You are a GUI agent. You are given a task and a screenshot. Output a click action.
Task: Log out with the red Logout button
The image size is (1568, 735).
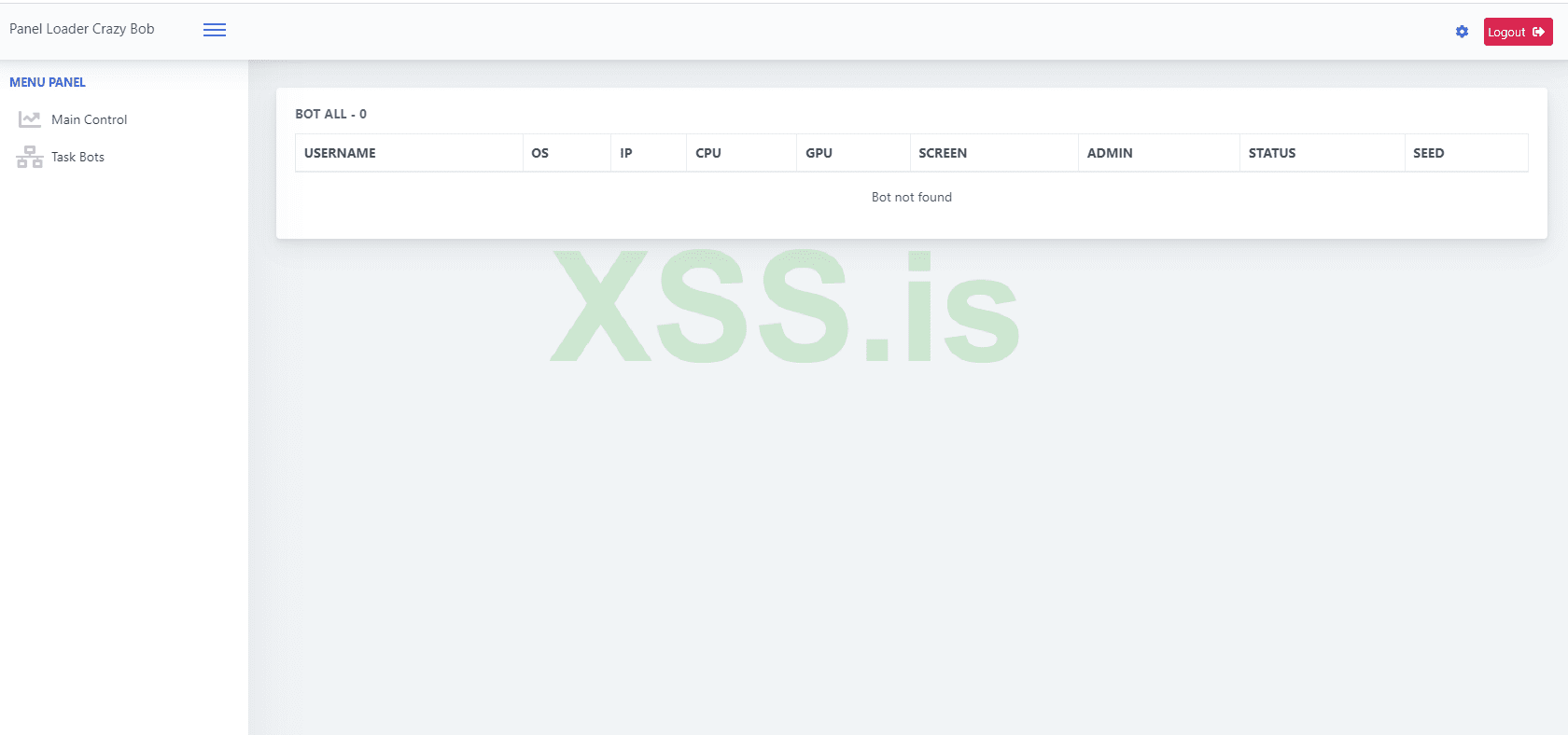(1518, 32)
